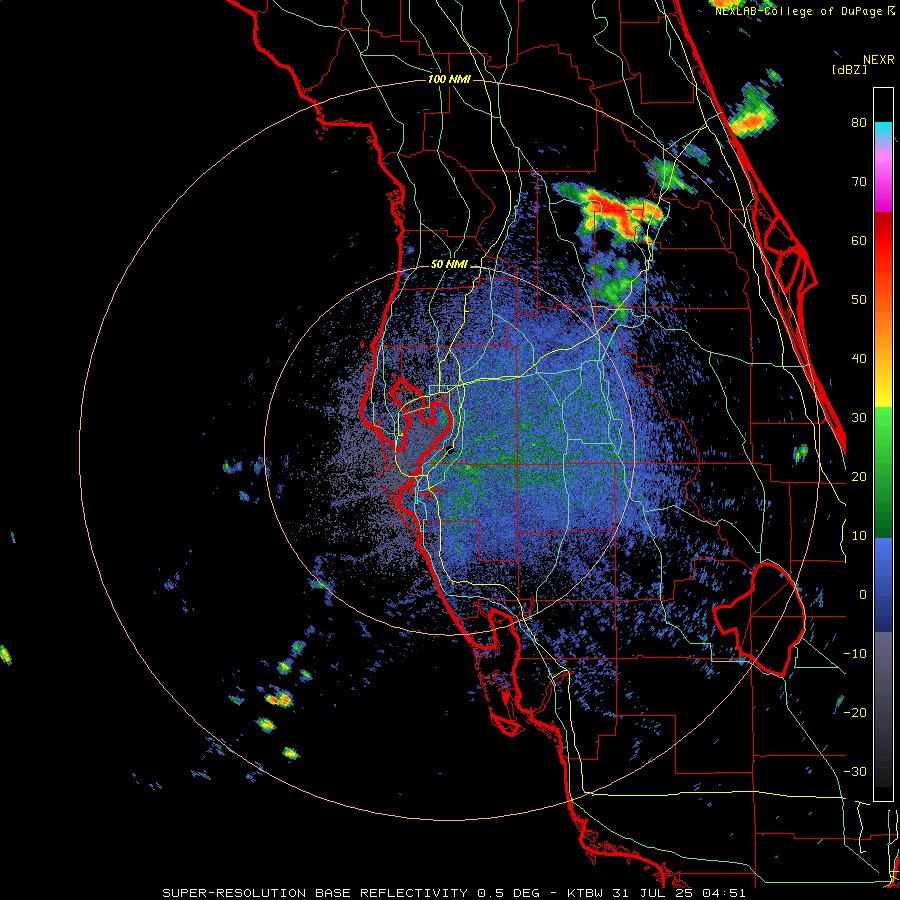Click the 80 value on the dBZ scale
Image resolution: width=900 pixels, height=900 pixels.
[859, 123]
